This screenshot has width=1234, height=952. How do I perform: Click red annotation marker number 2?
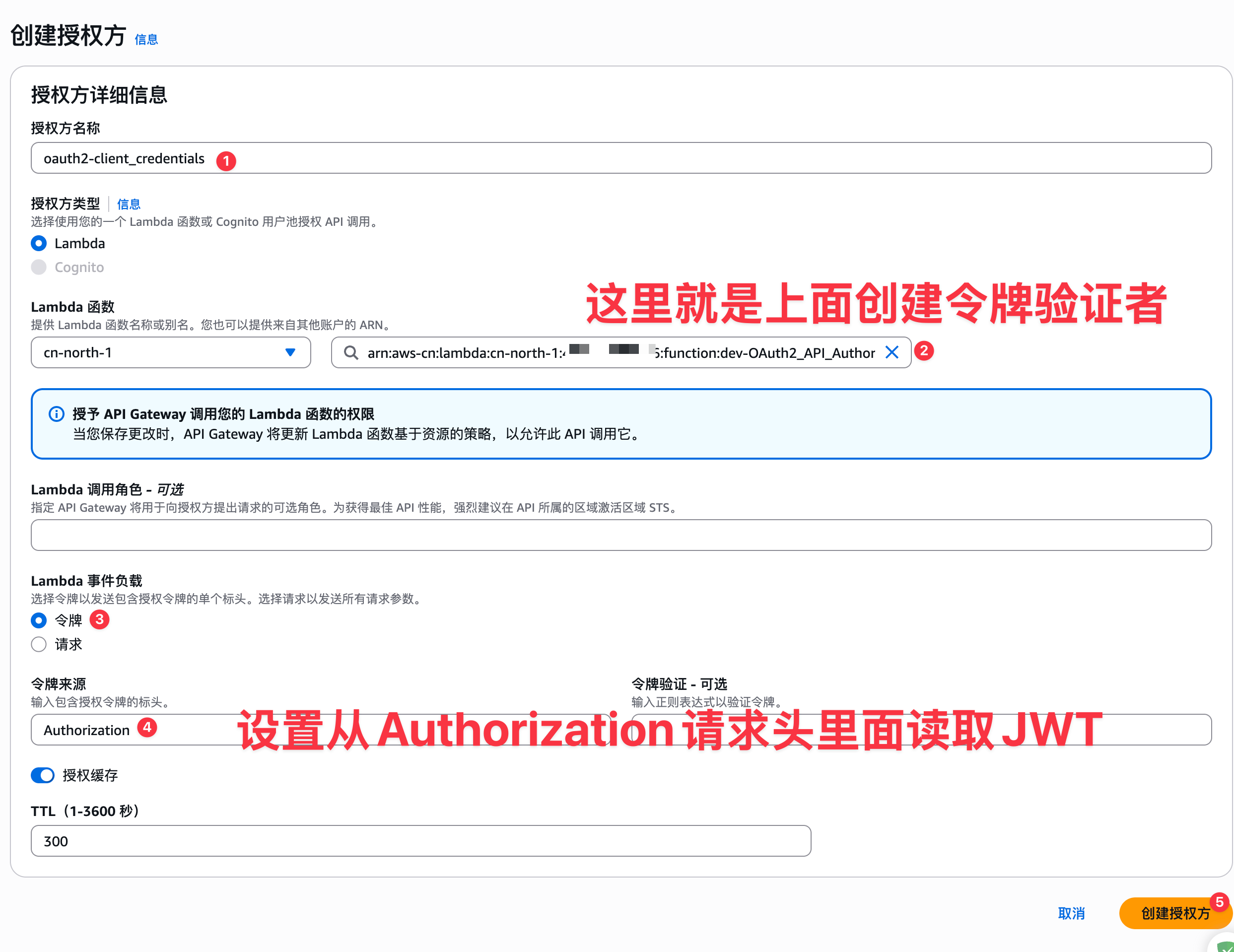click(x=924, y=351)
